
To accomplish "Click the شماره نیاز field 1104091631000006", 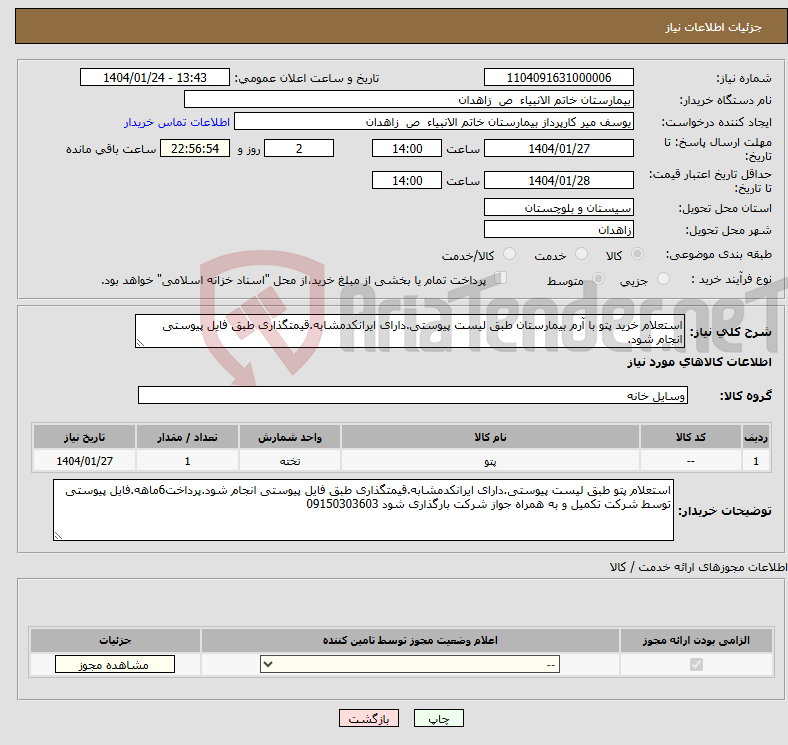I will click(x=558, y=77).
